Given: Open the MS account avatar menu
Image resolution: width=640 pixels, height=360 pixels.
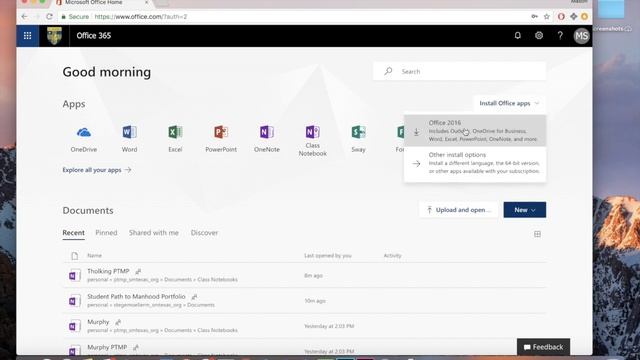Looking at the screenshot, I should (x=581, y=36).
